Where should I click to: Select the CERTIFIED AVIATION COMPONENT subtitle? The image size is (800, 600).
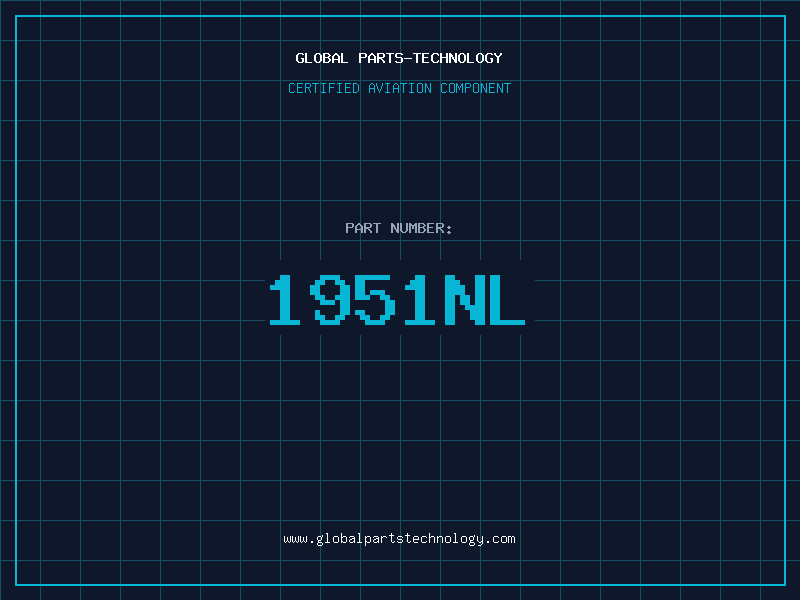(x=399, y=88)
